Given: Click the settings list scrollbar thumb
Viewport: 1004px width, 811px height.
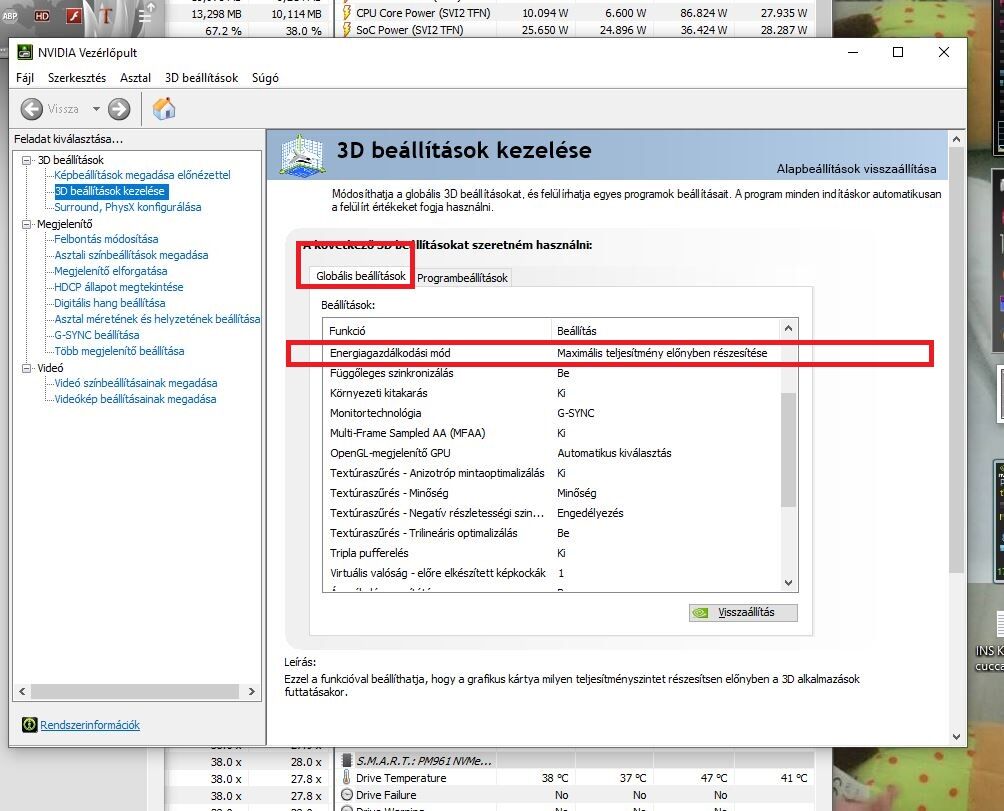Looking at the screenshot, I should 789,451.
